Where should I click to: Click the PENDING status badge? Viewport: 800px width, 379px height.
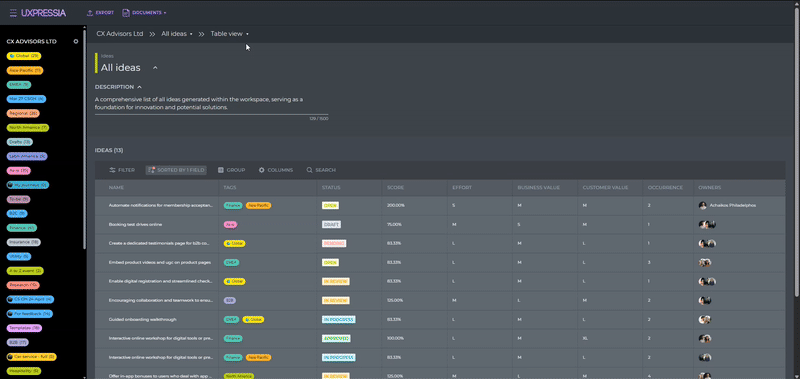334,243
